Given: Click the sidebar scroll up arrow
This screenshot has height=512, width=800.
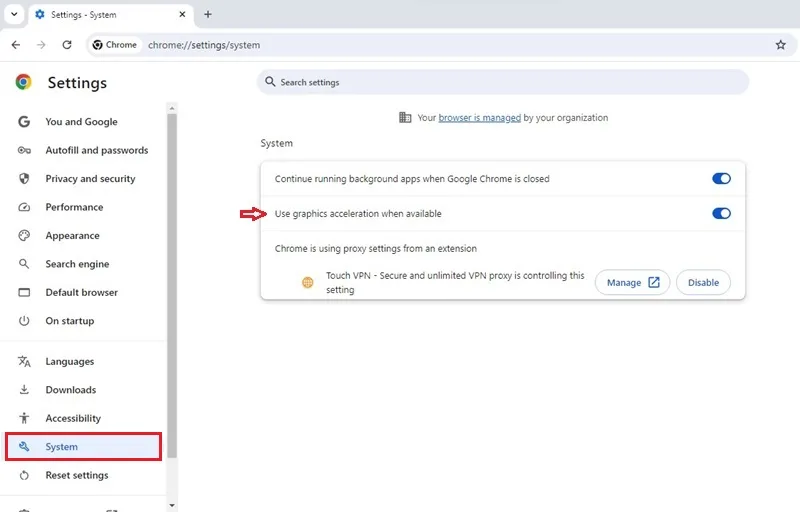Looking at the screenshot, I should coord(172,108).
